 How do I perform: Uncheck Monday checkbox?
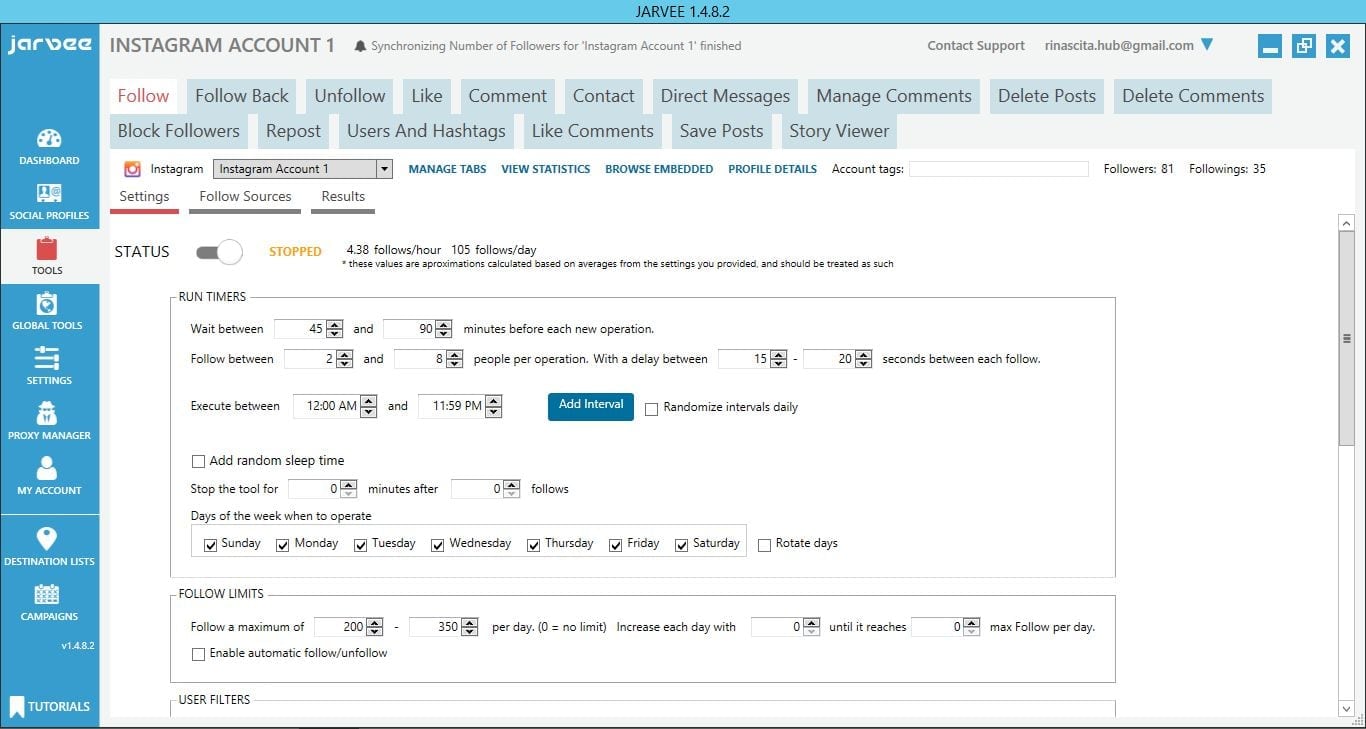[283, 545]
